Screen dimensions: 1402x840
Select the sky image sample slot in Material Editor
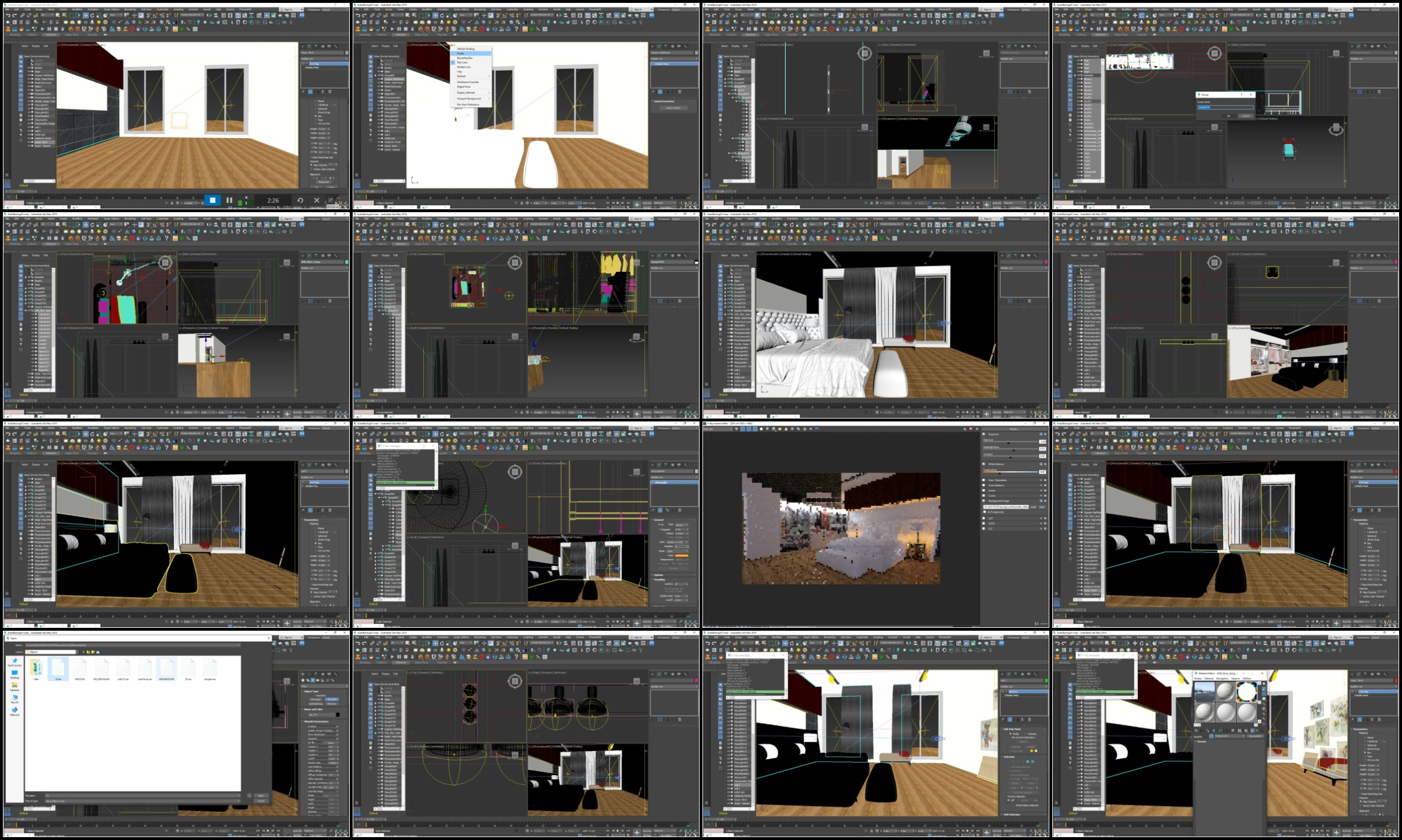(x=1204, y=692)
